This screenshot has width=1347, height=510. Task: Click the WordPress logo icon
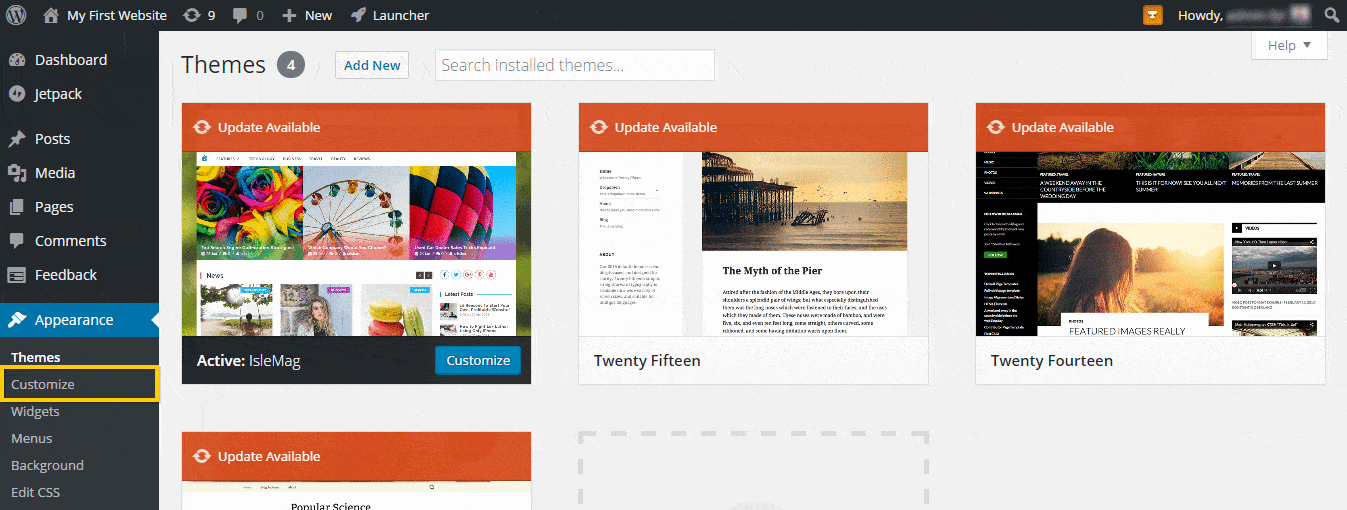pyautogui.click(x=16, y=15)
